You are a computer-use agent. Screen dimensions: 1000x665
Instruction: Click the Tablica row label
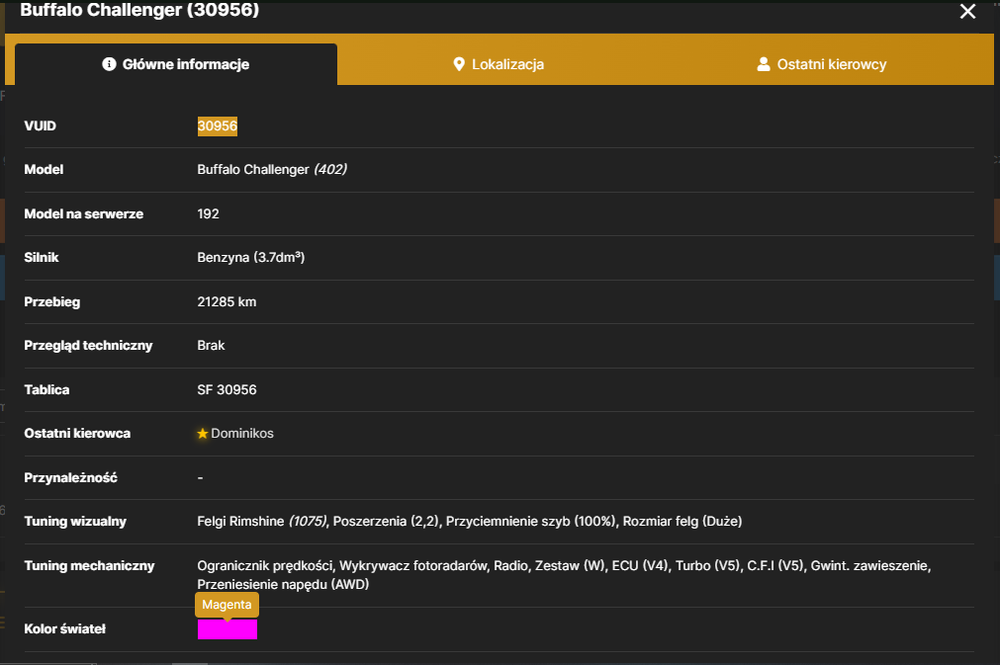47,390
